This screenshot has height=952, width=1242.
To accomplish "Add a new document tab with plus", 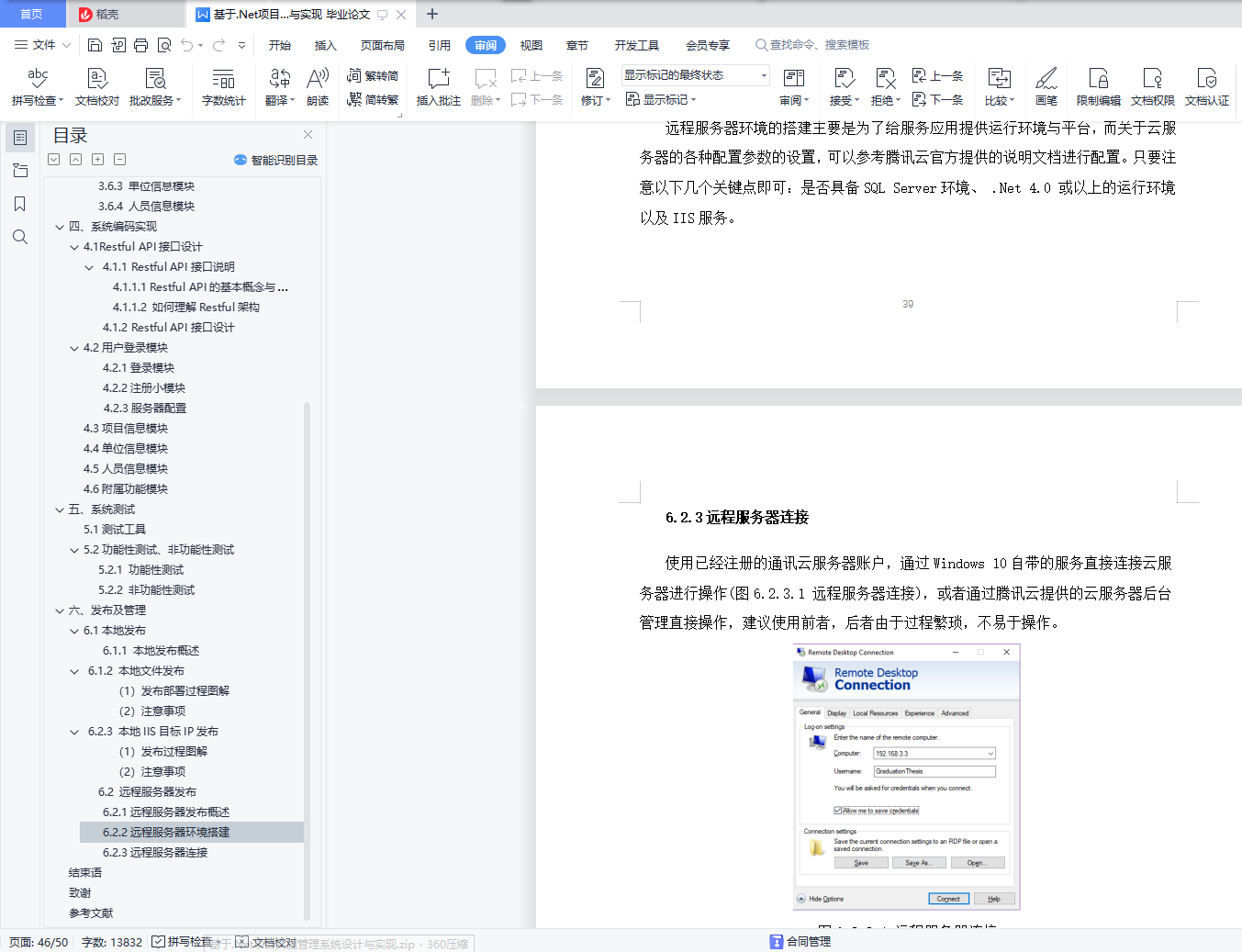I will [432, 14].
